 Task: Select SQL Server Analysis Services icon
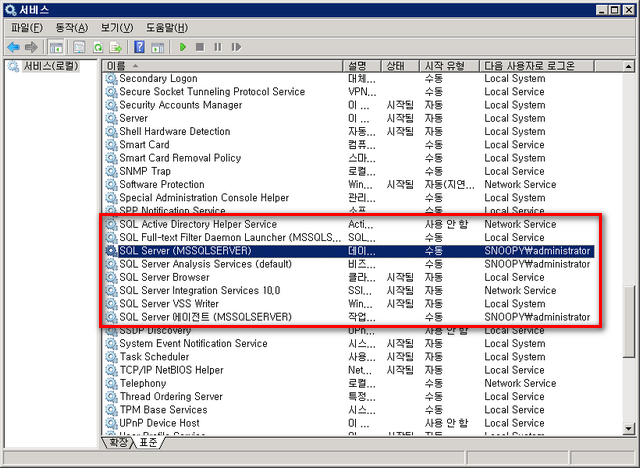tap(111, 264)
